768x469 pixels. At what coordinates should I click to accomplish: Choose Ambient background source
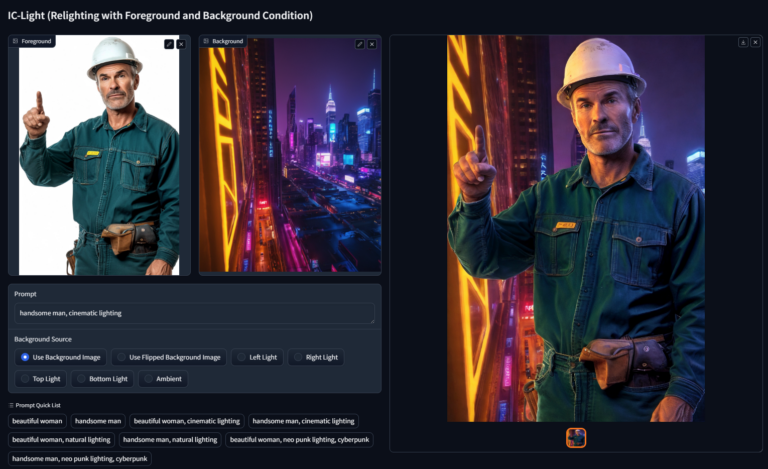pyautogui.click(x=163, y=379)
